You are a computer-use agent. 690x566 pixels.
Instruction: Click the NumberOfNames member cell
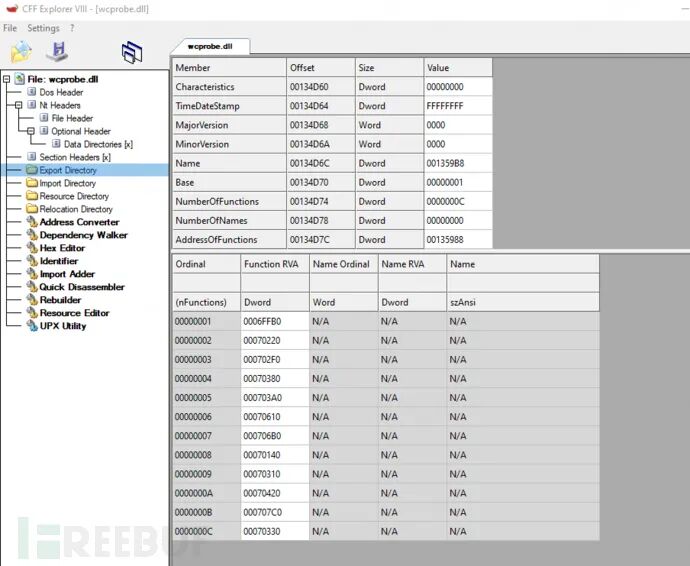pyautogui.click(x=229, y=221)
